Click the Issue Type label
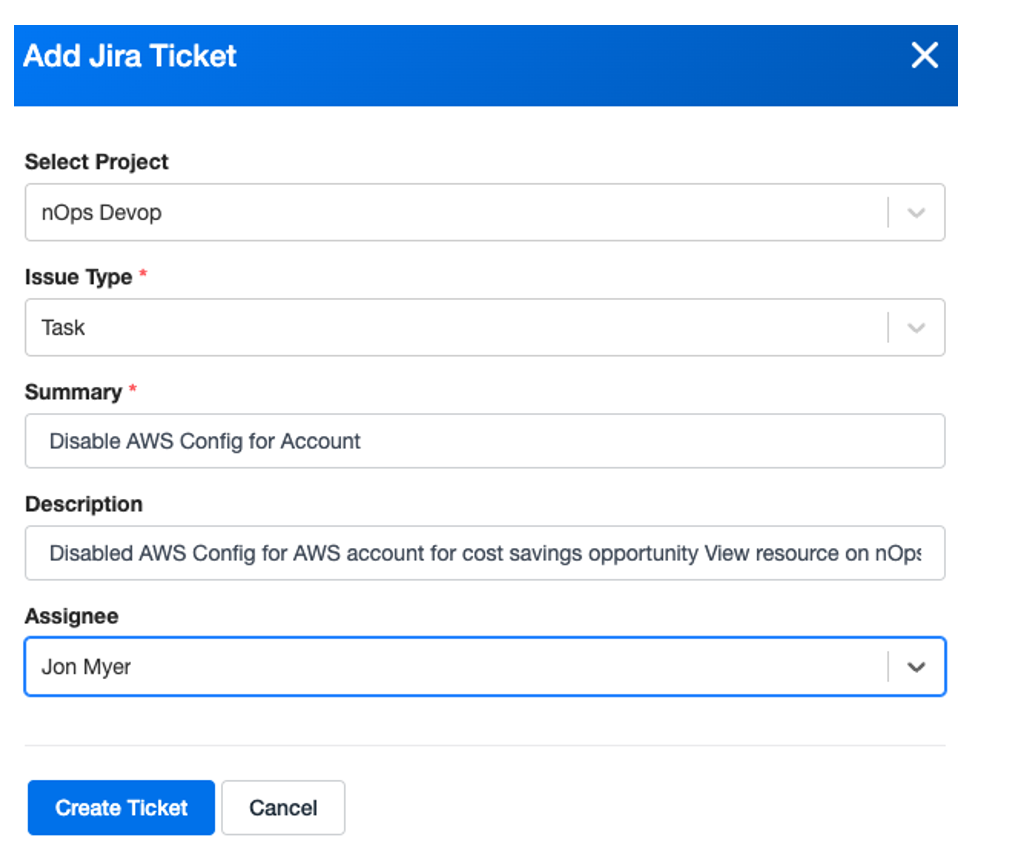Image resolution: width=1016 pixels, height=851 pixels. coord(78,277)
